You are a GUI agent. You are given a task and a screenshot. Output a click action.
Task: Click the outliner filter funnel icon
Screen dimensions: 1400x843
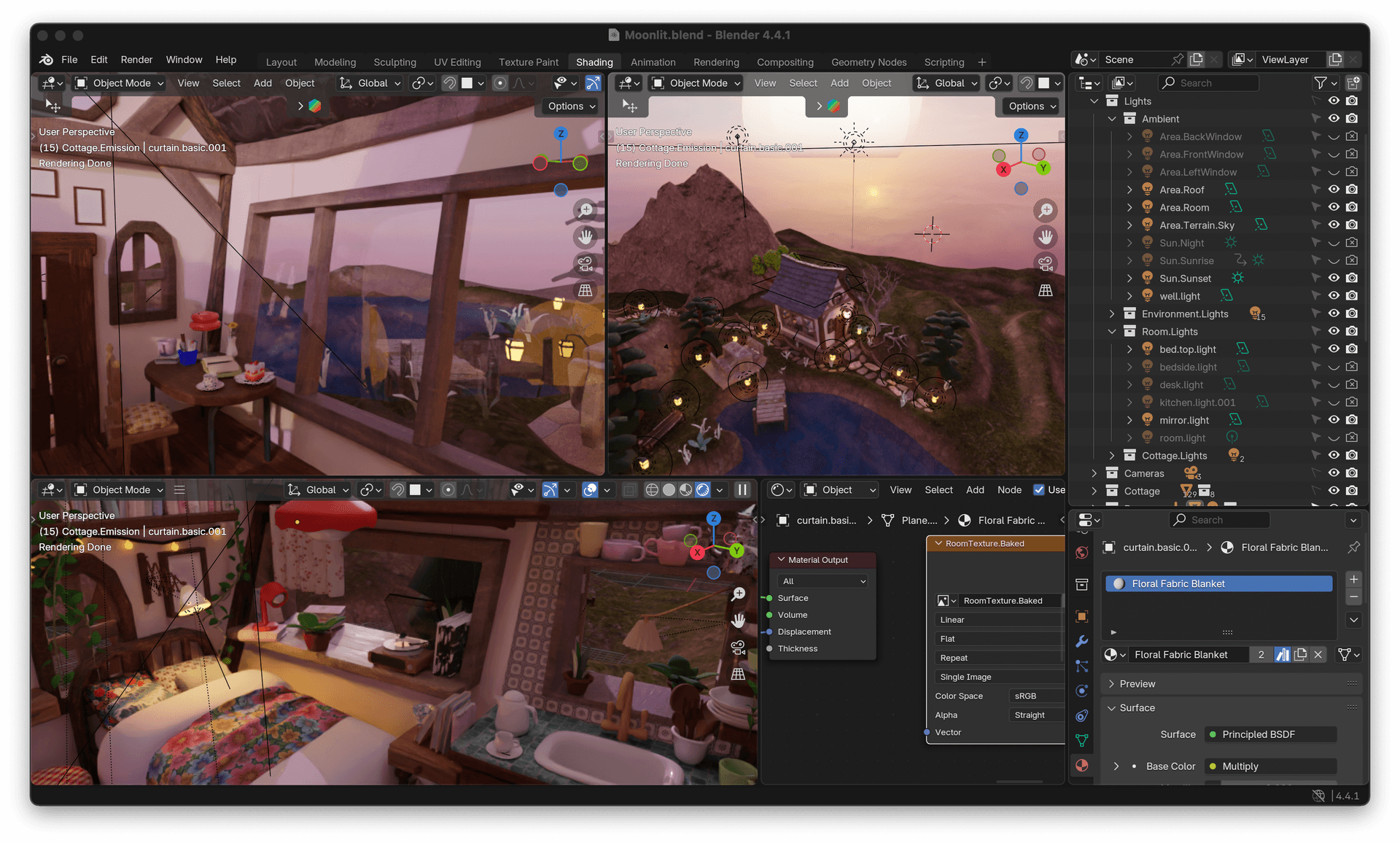tap(1320, 83)
